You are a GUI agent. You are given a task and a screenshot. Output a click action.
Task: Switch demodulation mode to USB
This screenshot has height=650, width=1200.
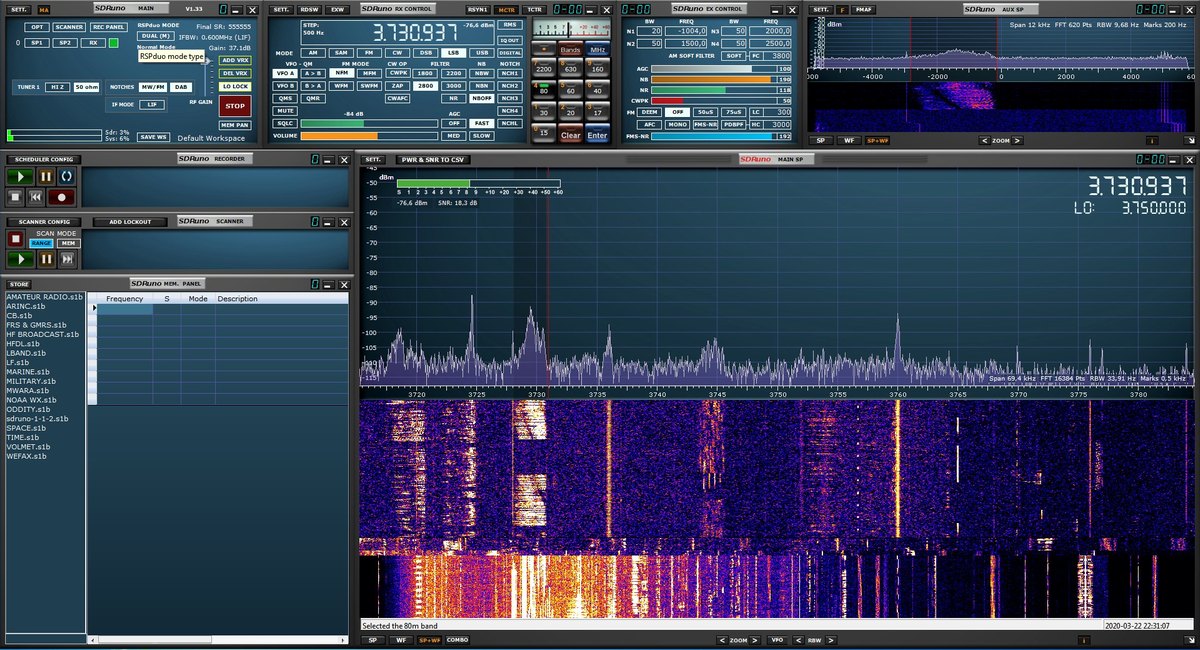click(x=482, y=52)
